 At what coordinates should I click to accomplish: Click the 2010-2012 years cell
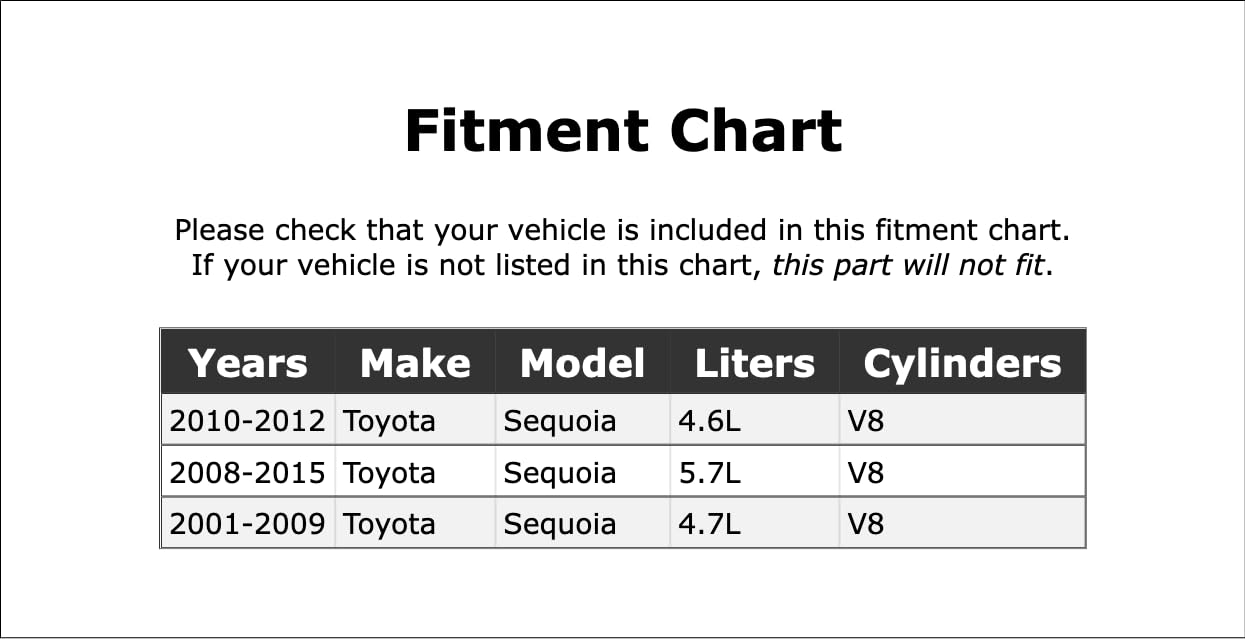click(x=247, y=421)
